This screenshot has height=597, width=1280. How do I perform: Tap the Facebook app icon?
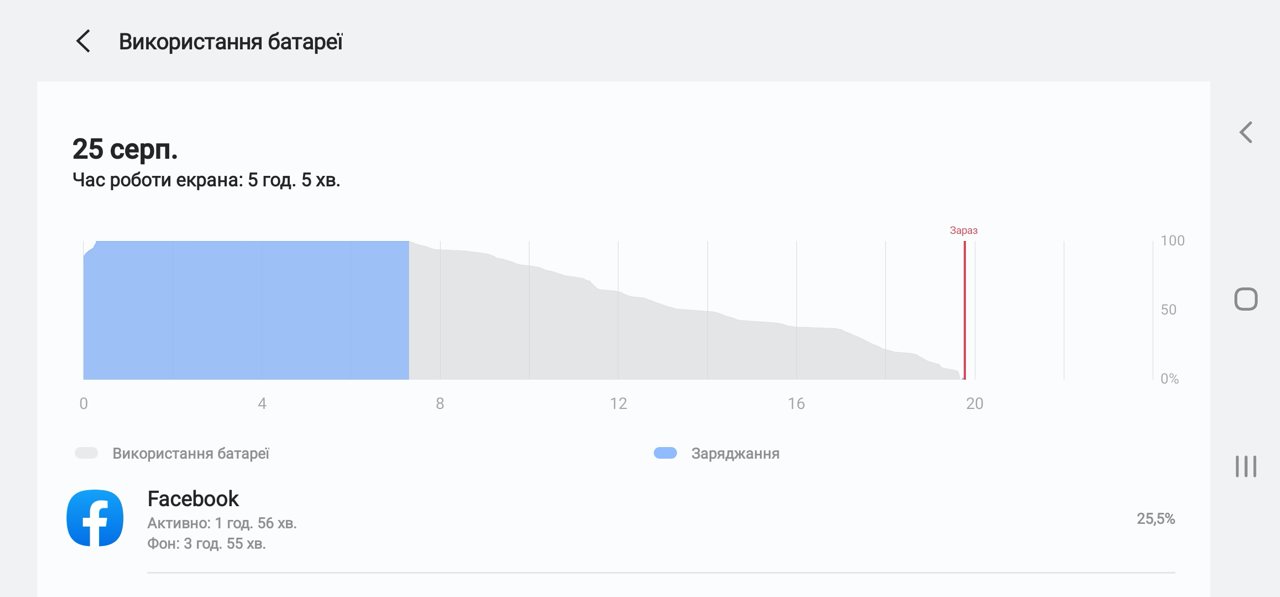95,518
